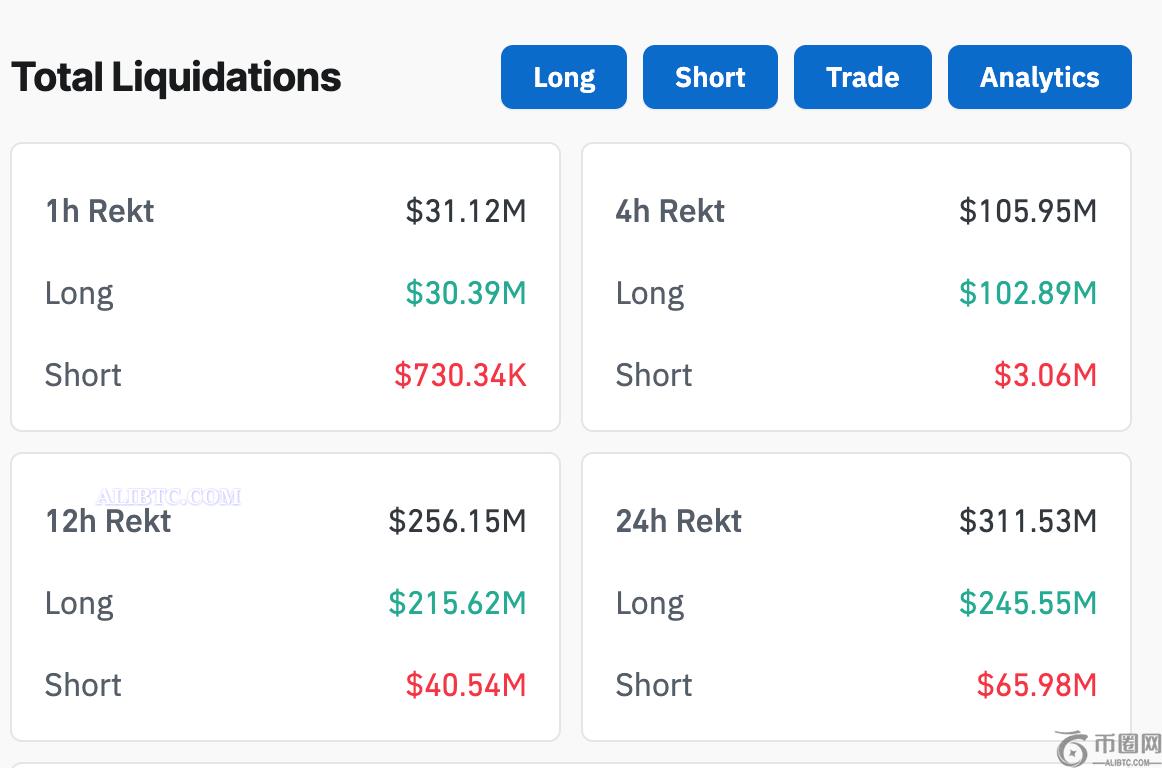Select the 1h short value $730.34K
Screen dimensions: 1162x768
coord(460,375)
